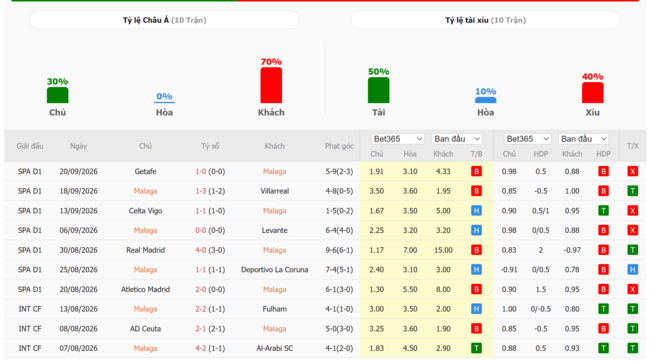Click red B T/B badge in Getafe row
The image size is (650, 361).
[476, 172]
